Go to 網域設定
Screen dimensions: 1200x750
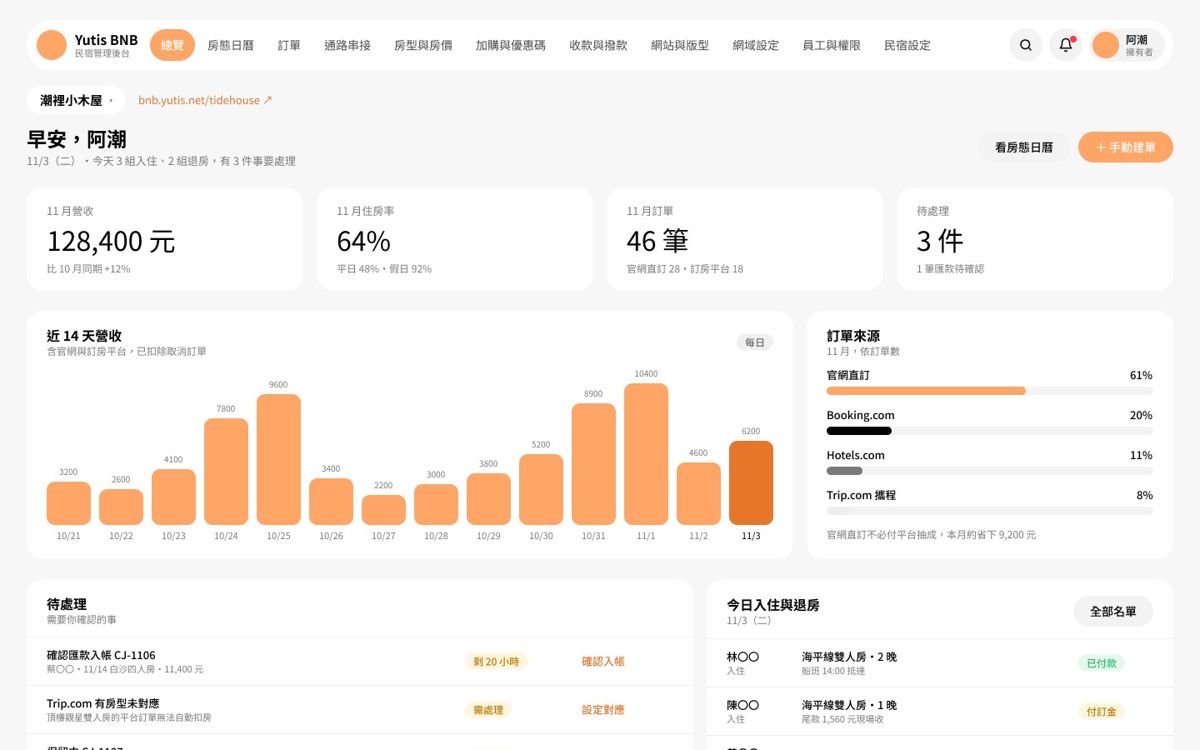coord(755,45)
